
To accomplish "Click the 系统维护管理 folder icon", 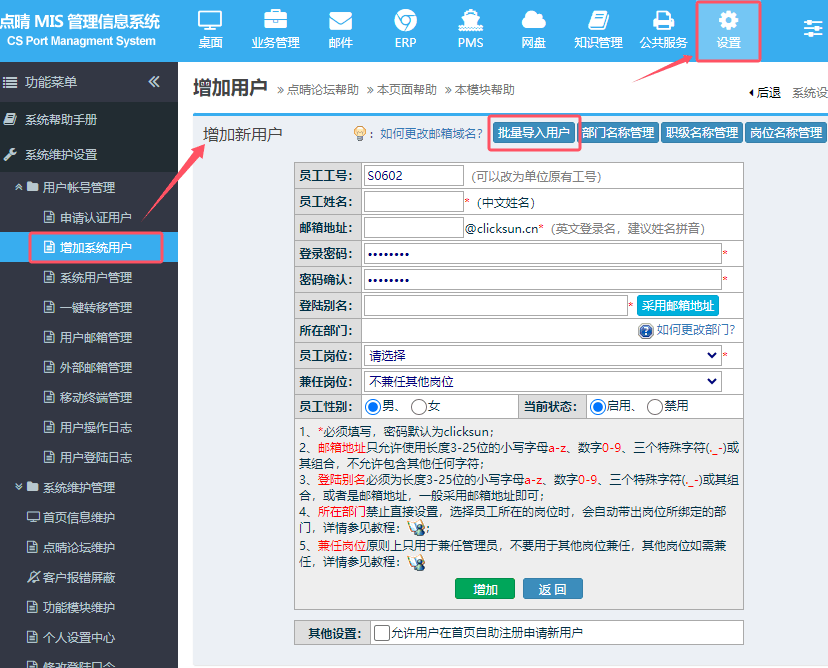I will (x=33, y=486).
